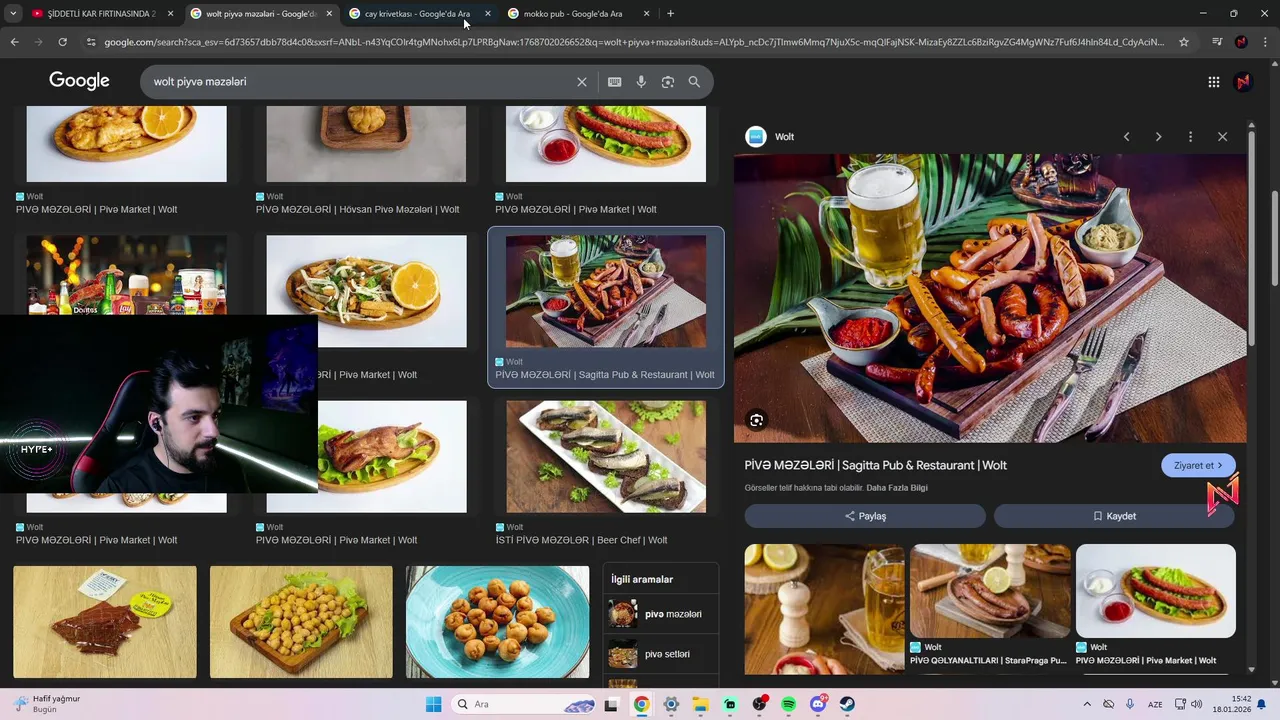Open the Sagitta Pub & Restaurant title link
This screenshot has height=720, width=1280.
[x=875, y=465]
